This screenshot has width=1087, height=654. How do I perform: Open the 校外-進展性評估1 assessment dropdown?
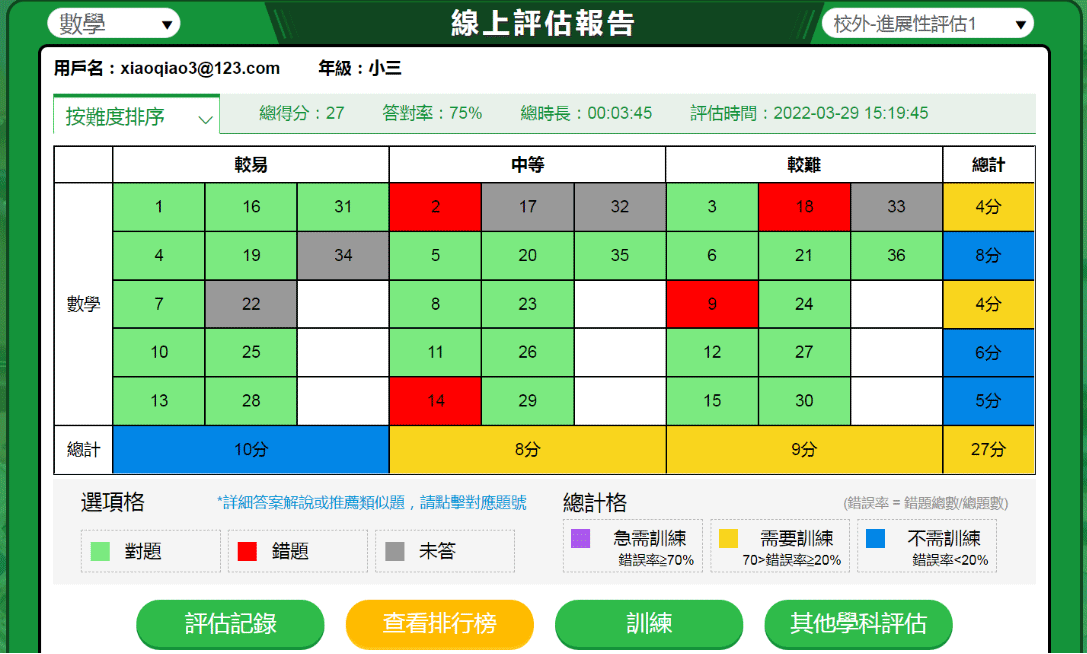point(928,24)
